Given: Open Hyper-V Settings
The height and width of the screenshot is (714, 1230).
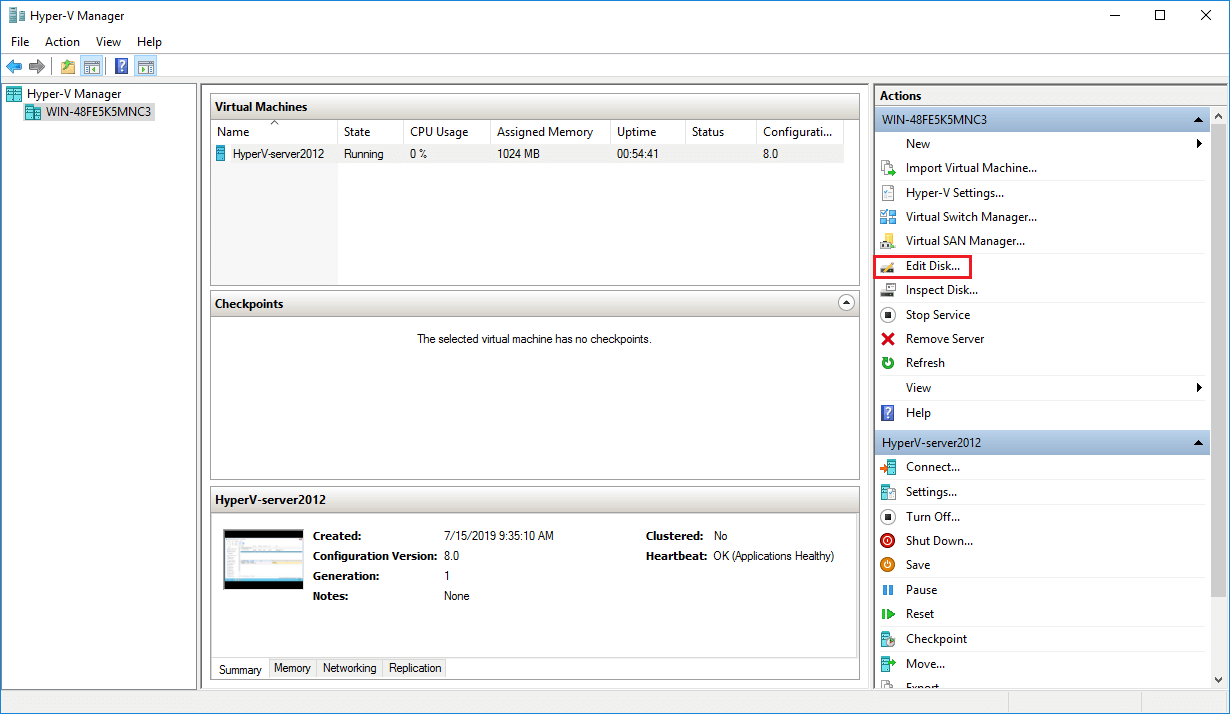Looking at the screenshot, I should (x=954, y=193).
